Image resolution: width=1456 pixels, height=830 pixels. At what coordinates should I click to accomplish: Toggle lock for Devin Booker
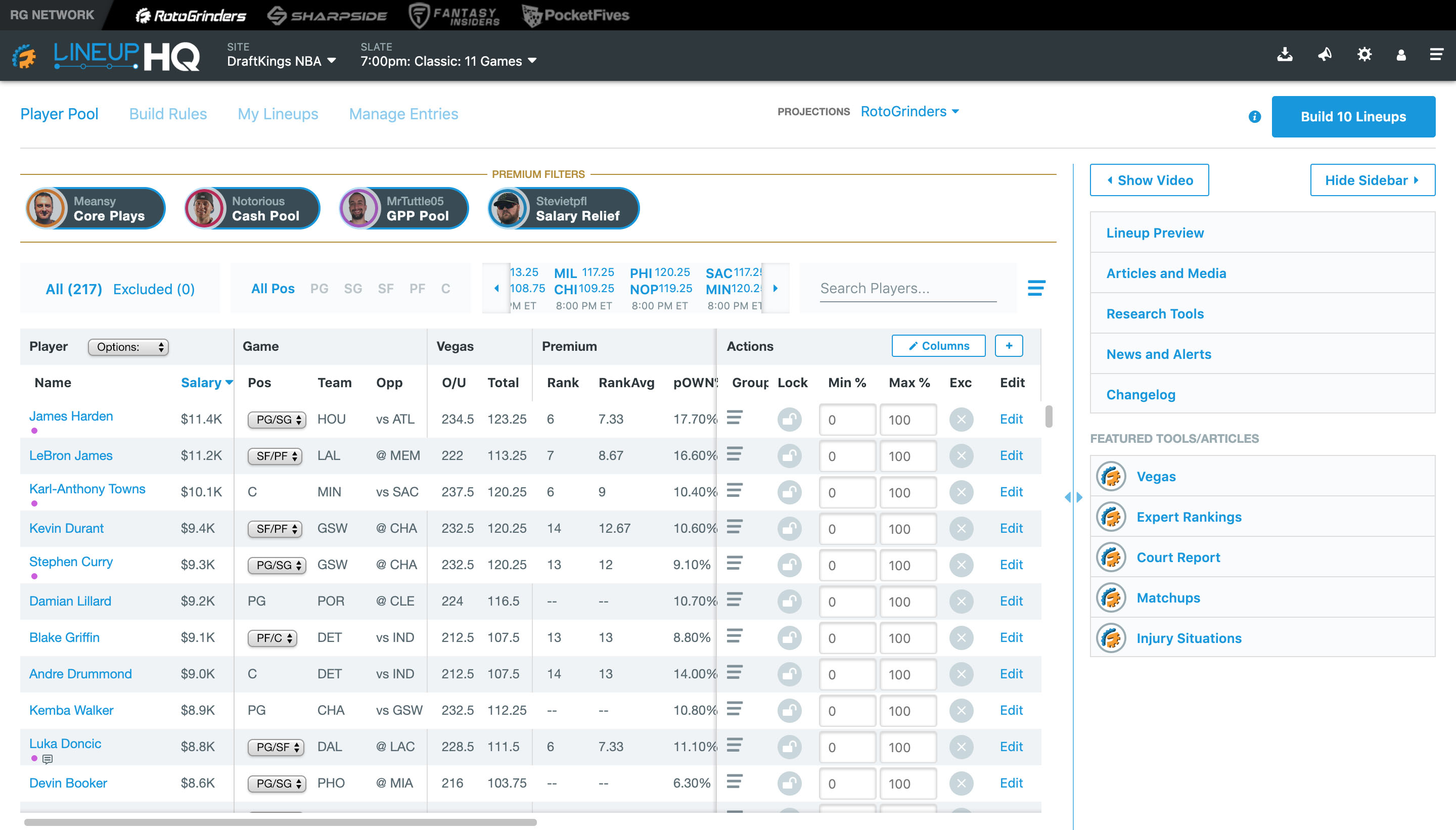[789, 784]
